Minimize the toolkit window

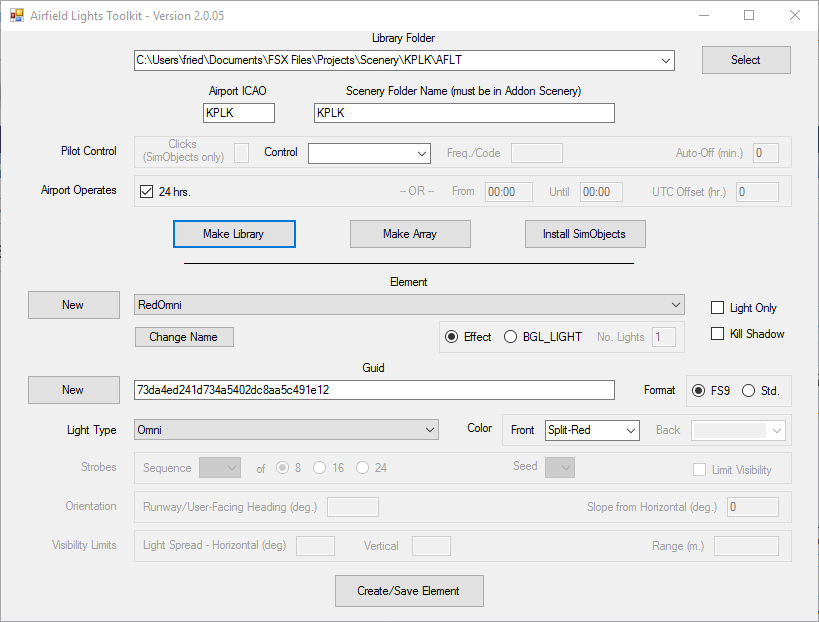pos(704,15)
